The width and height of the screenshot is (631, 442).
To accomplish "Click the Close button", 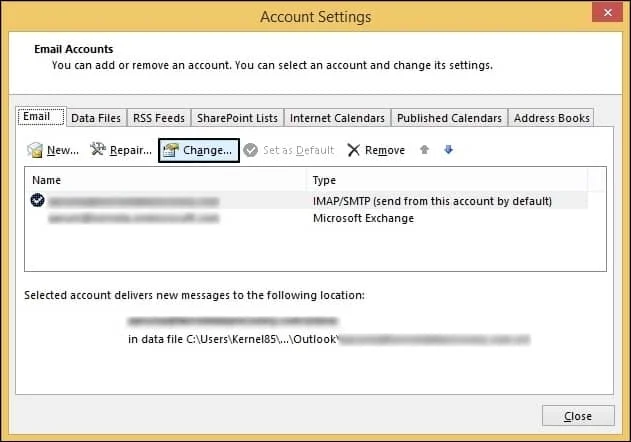I will coord(578,416).
